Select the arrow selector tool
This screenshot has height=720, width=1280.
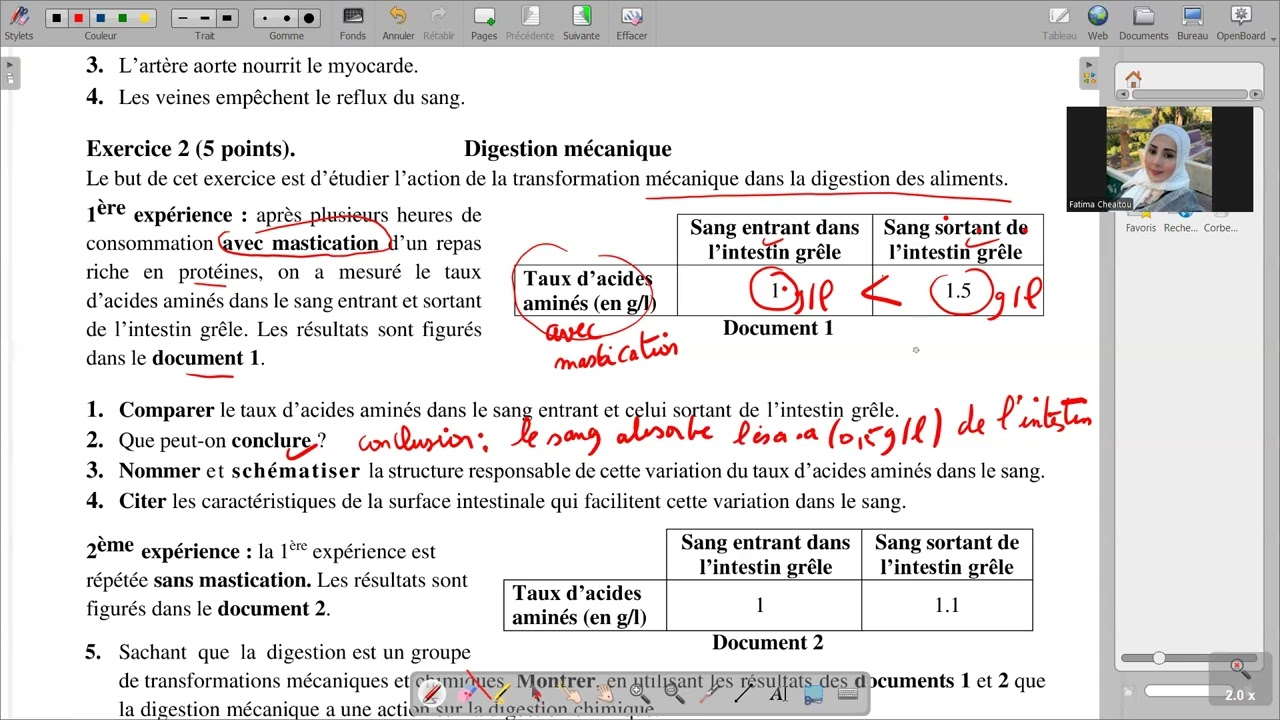tap(536, 694)
